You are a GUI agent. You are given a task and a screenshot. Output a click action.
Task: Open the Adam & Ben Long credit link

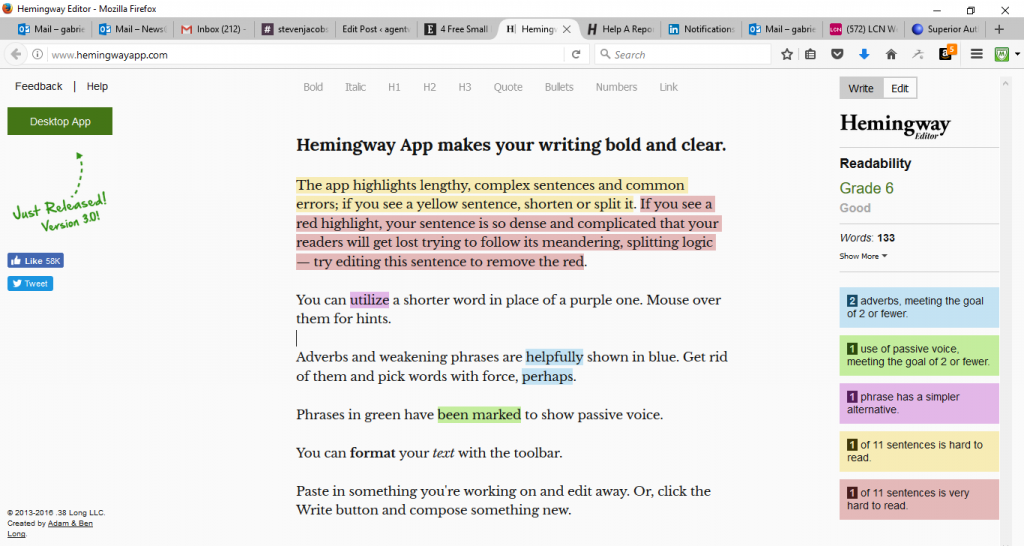coord(50,528)
